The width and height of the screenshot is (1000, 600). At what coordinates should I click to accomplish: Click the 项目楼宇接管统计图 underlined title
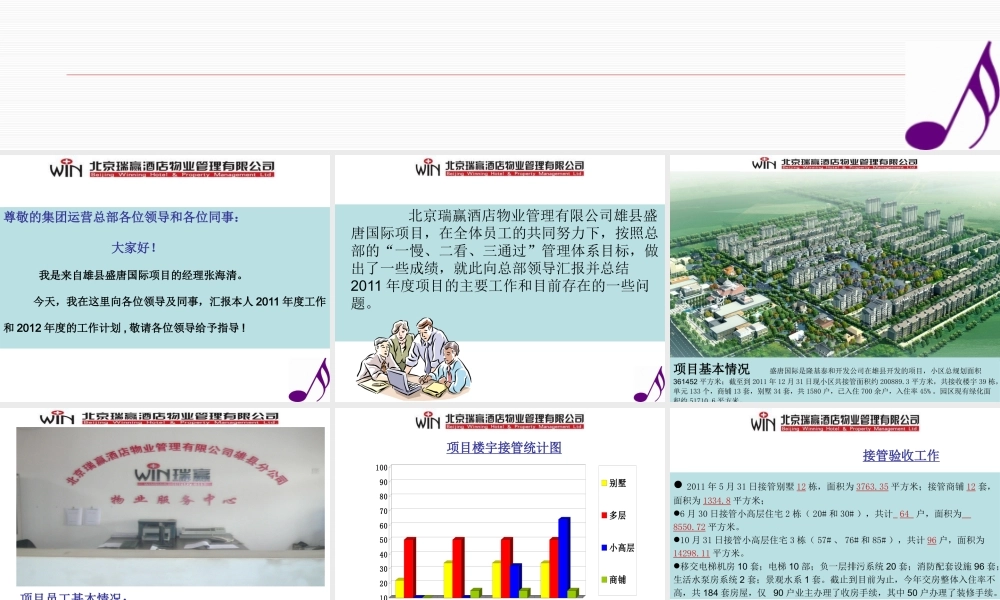504,448
